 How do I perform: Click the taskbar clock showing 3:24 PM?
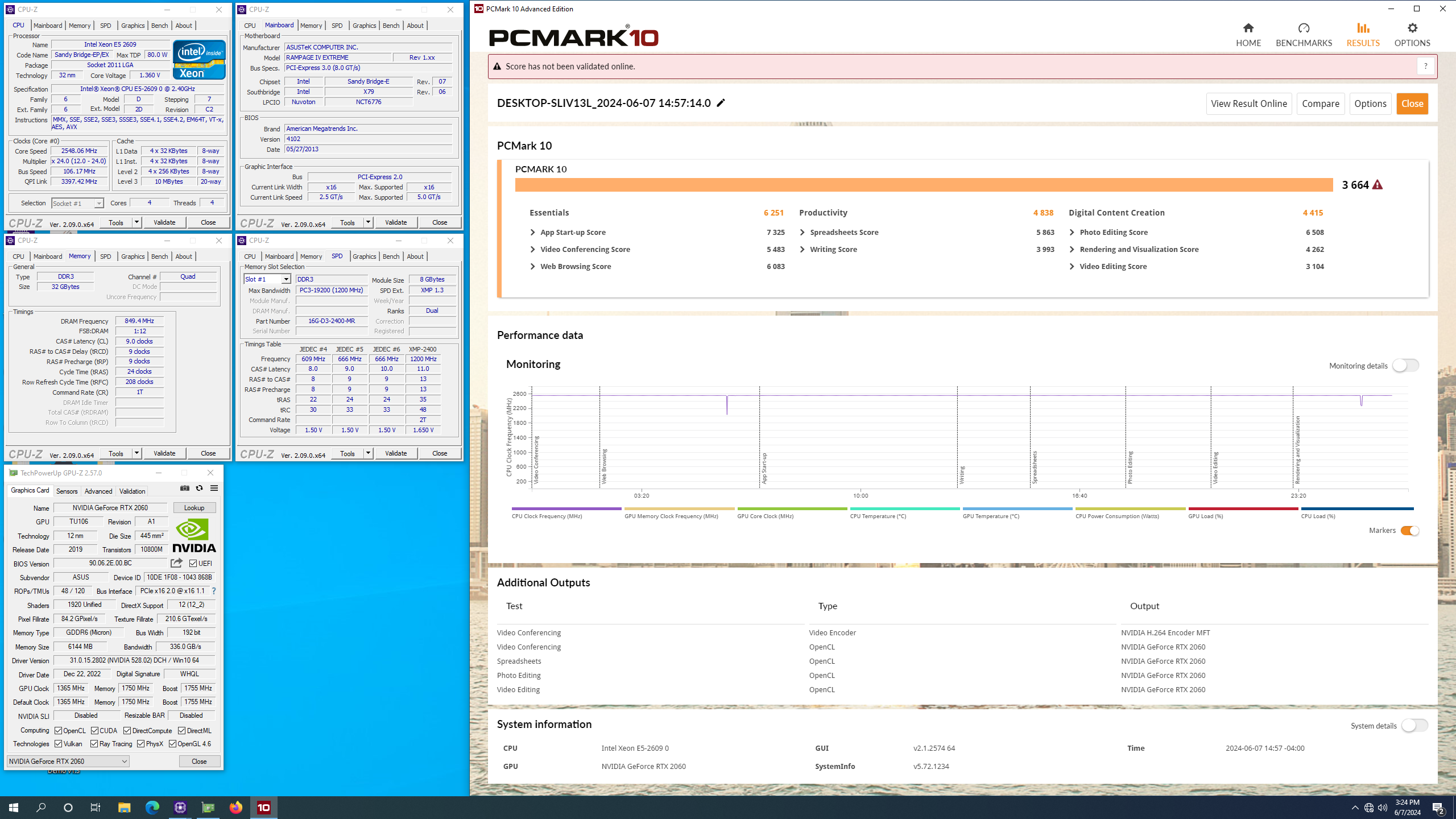coord(1407,807)
